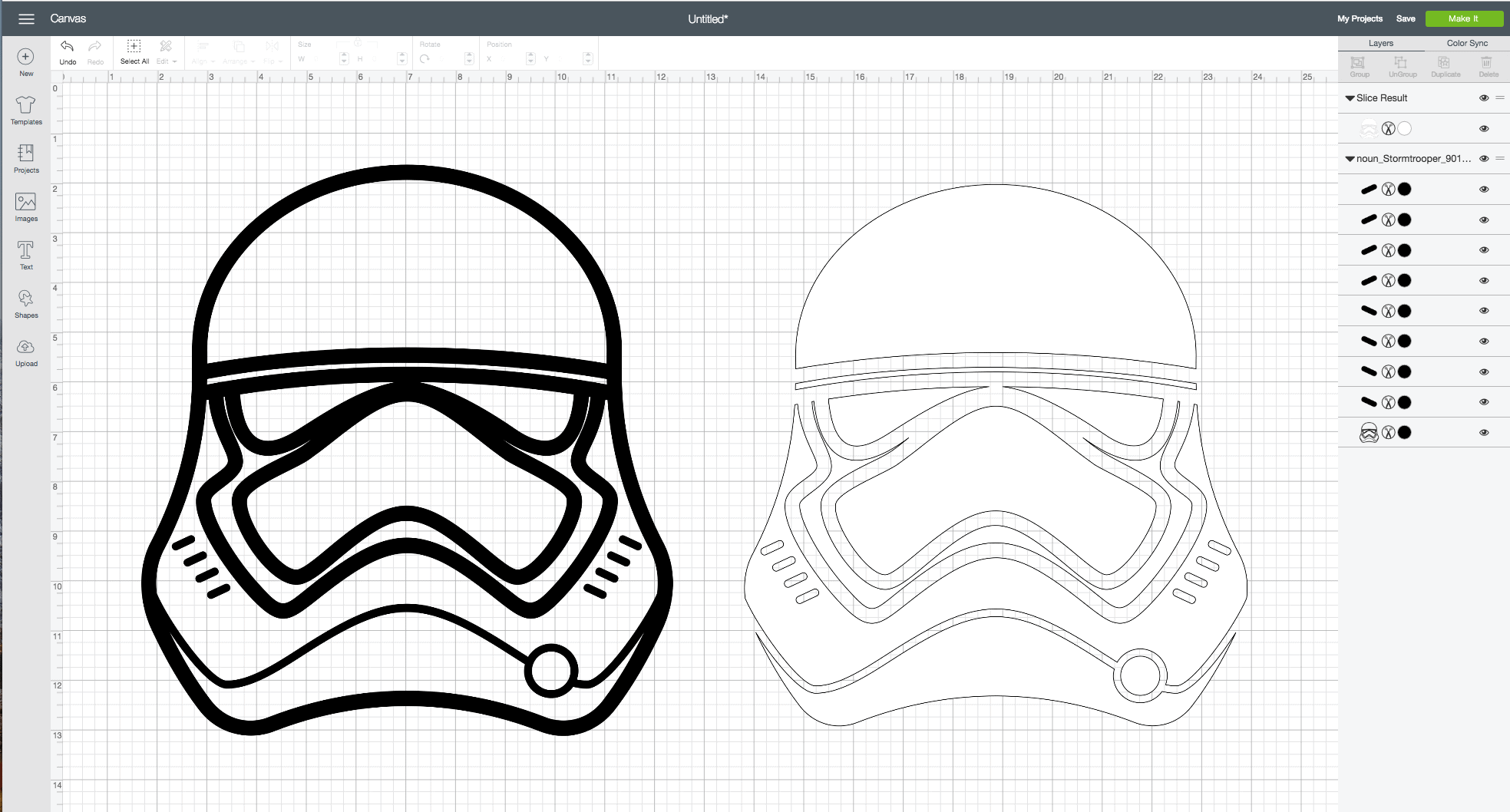Toggle visibility of noun_Stormtrooper group
This screenshot has height=812, width=1510.
pos(1484,159)
